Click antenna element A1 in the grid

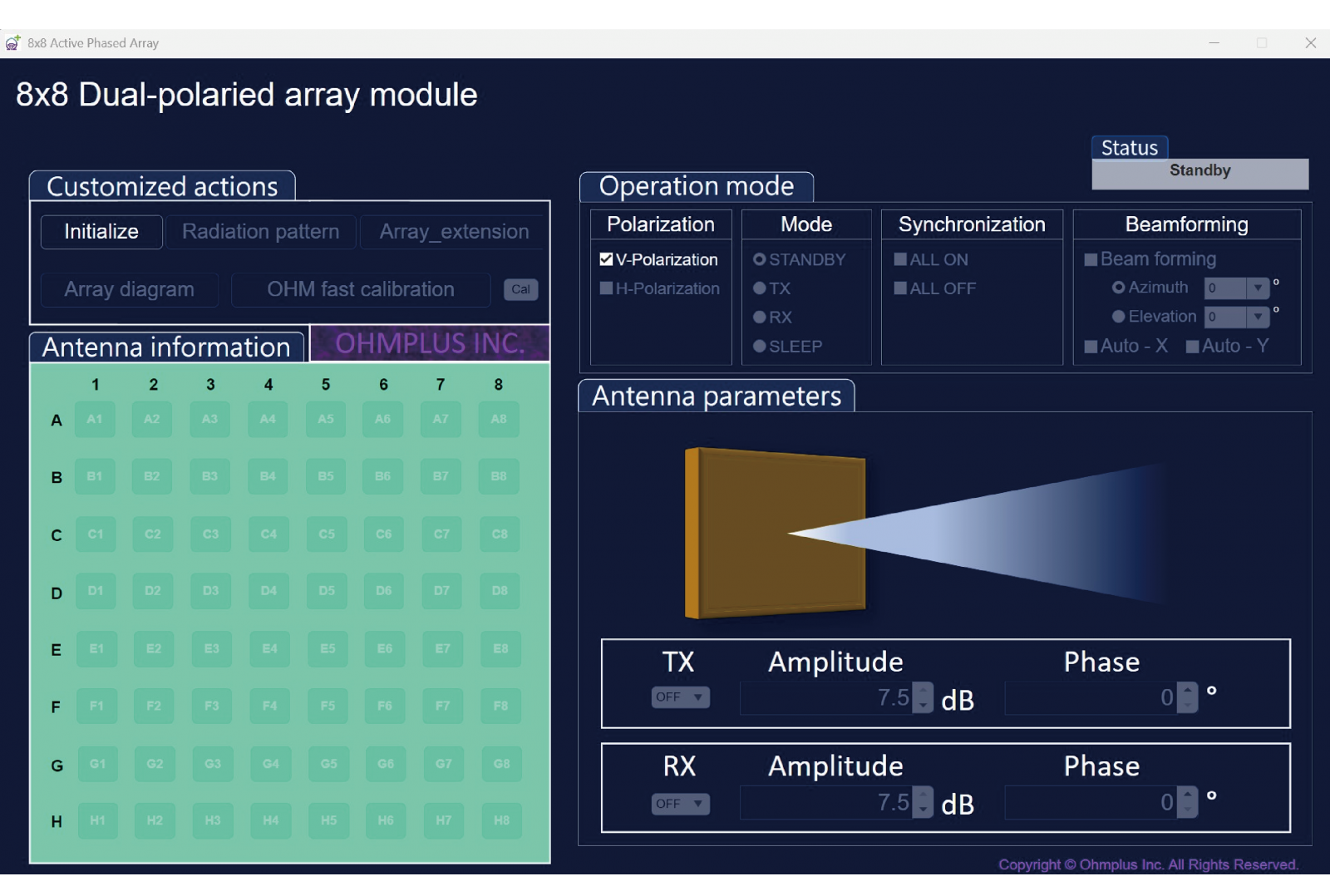coord(95,419)
